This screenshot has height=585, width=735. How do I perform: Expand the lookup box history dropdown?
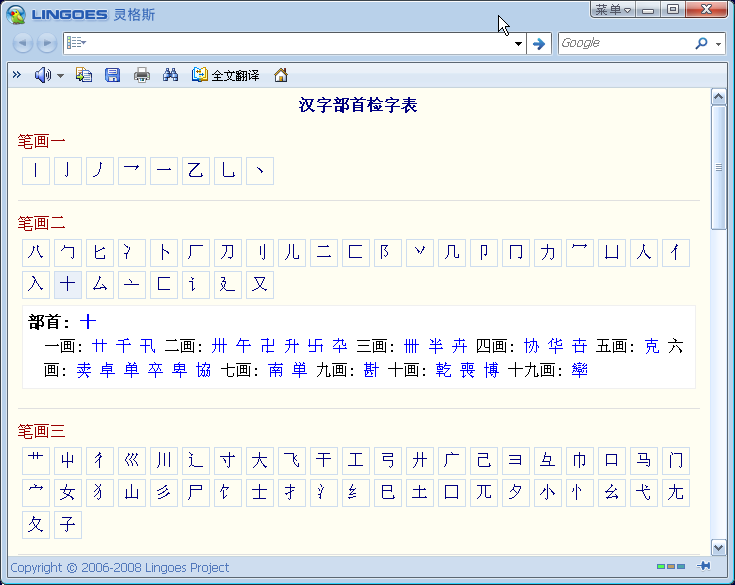coord(518,44)
